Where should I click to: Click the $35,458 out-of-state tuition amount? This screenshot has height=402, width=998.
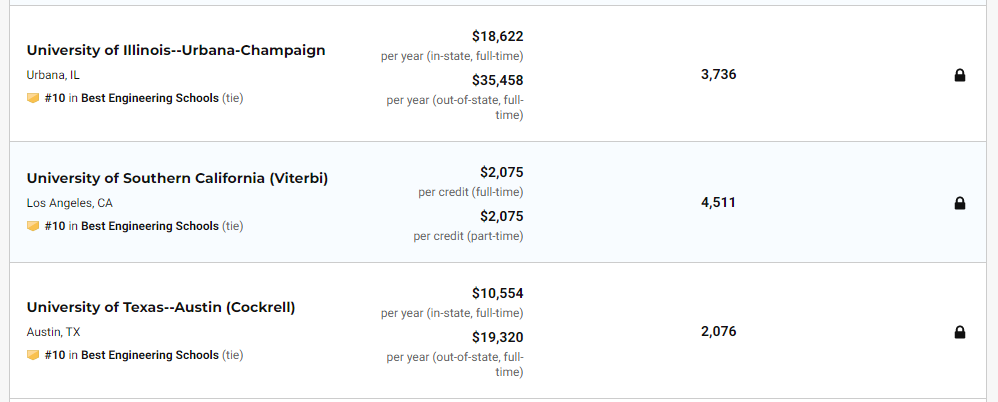tap(497, 80)
